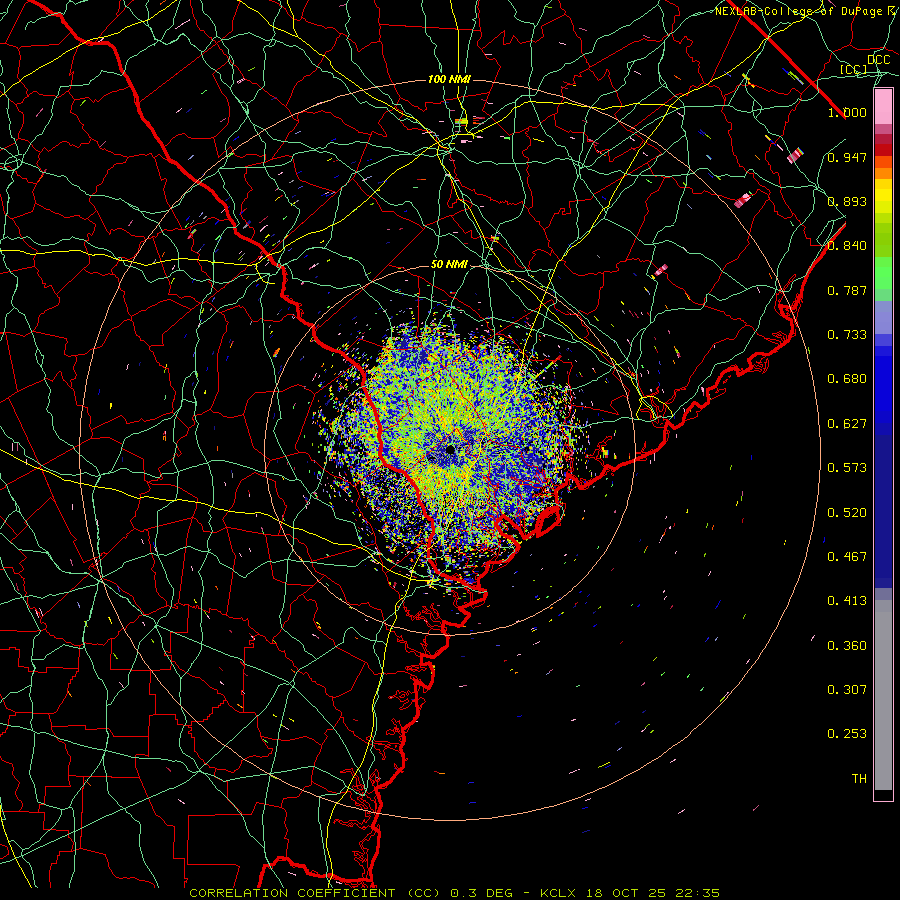Screen dimensions: 900x900
Task: Click the 0.627 scale value
Action: 847,424
